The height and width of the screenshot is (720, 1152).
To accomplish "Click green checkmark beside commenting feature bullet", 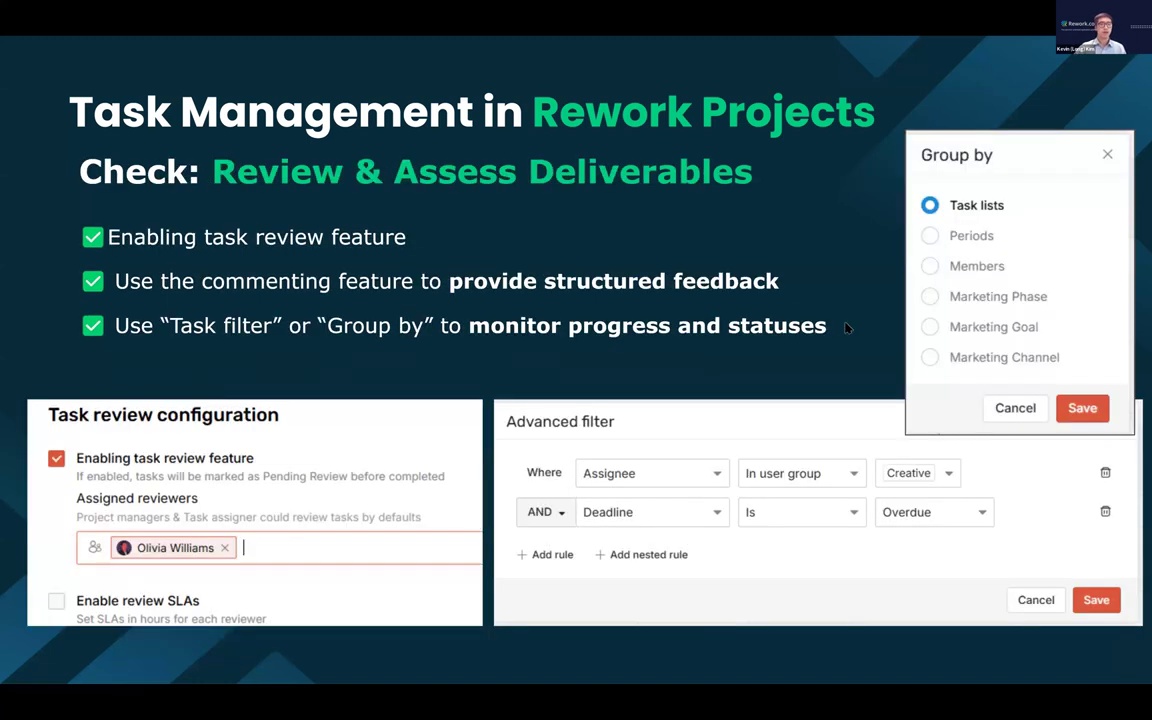I will click(93, 281).
